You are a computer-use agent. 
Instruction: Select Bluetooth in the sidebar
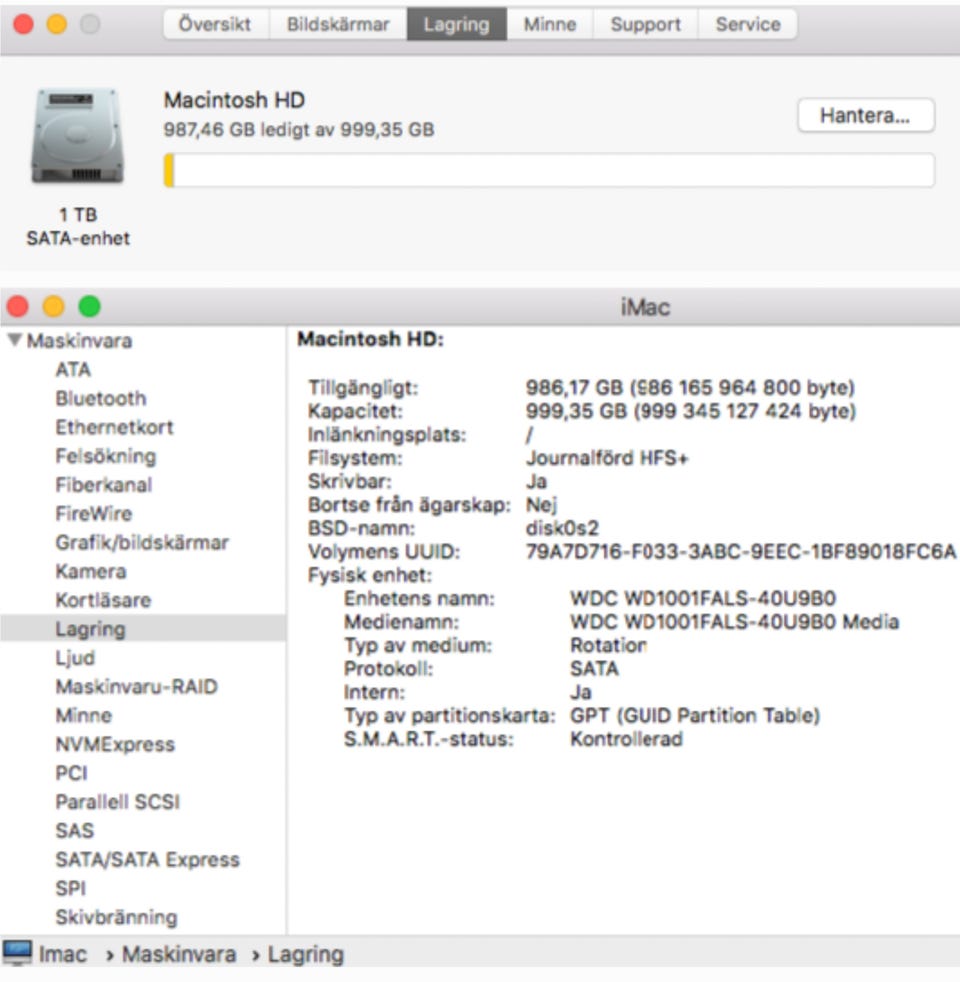[x=100, y=399]
